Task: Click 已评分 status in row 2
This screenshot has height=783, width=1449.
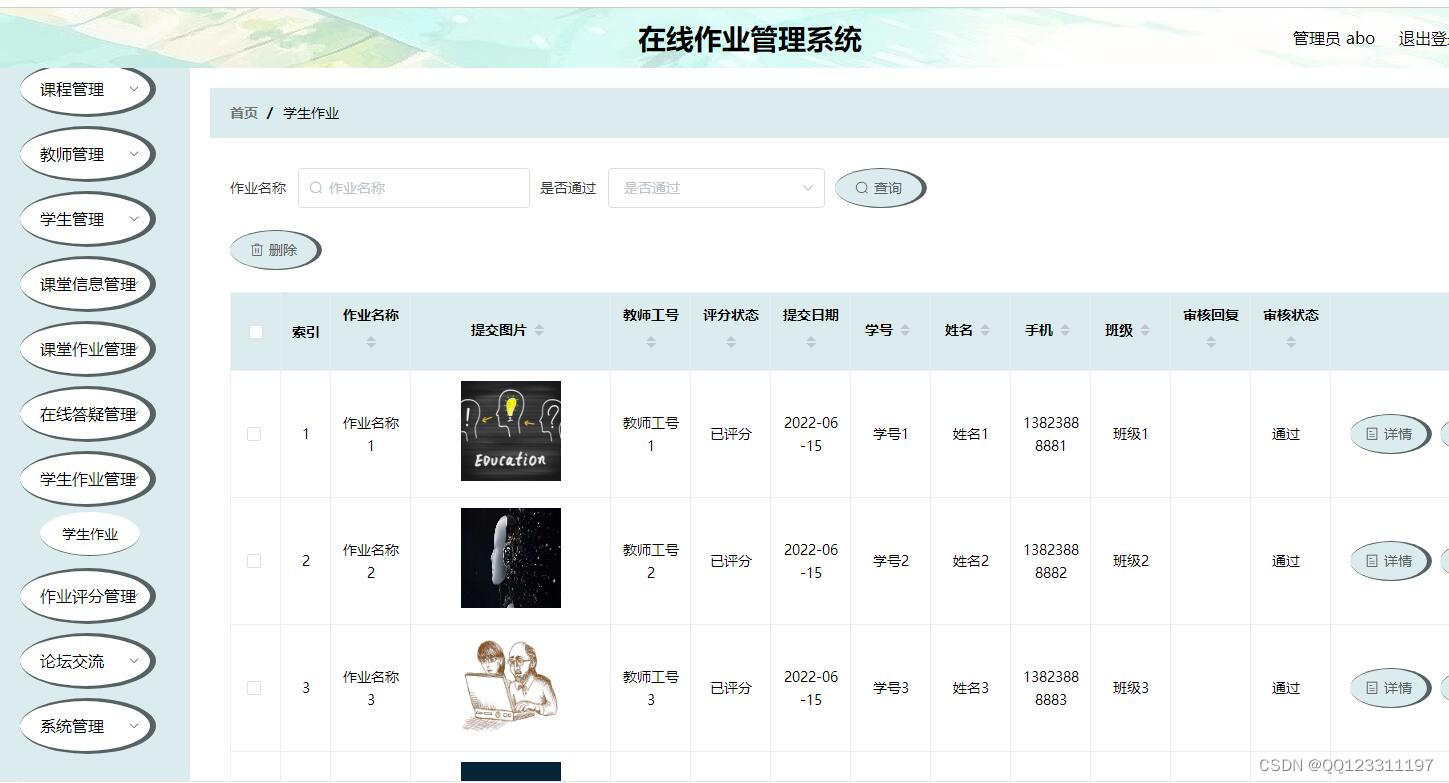Action: click(x=731, y=561)
